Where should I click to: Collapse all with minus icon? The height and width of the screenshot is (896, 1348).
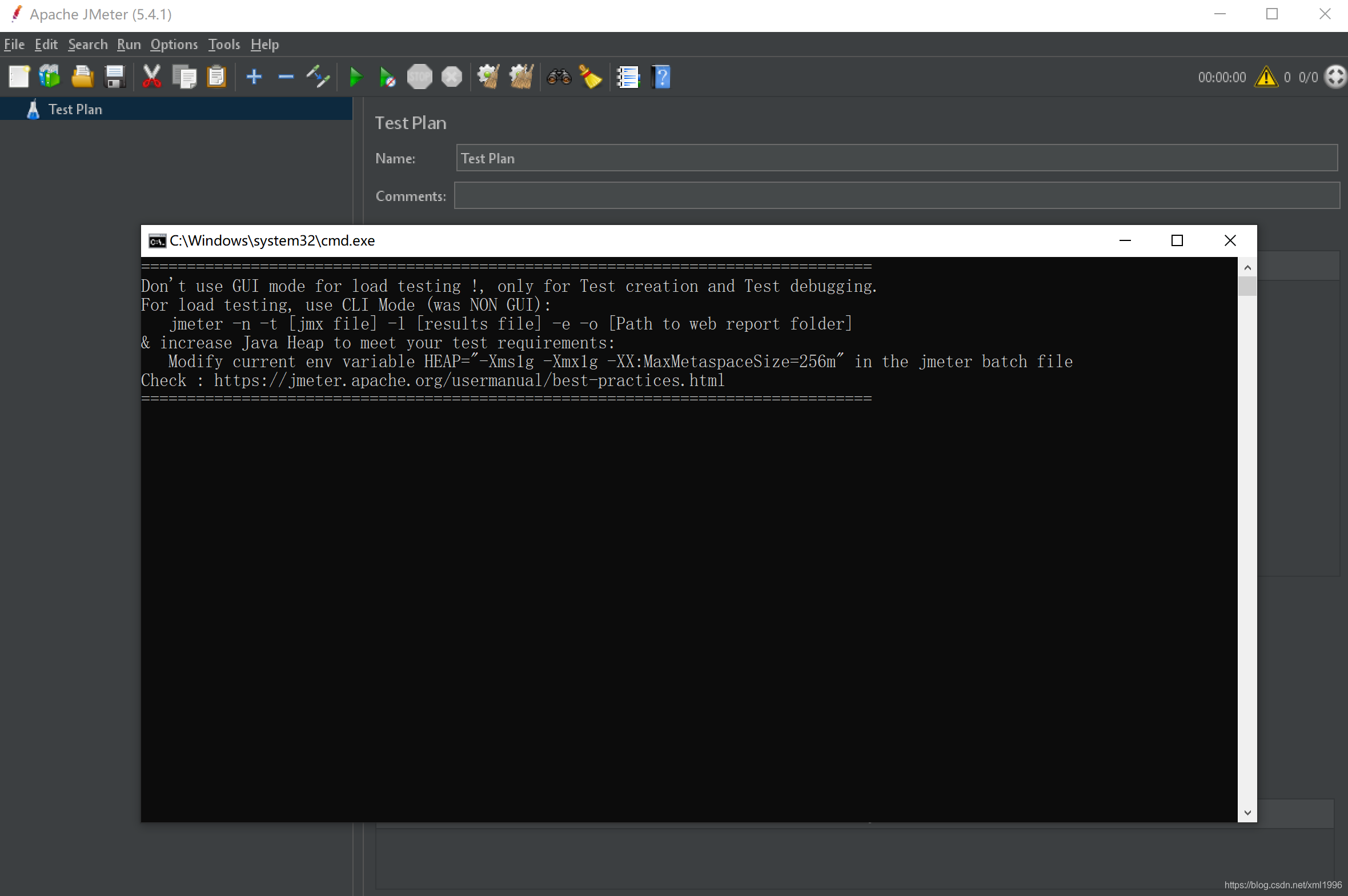[286, 77]
